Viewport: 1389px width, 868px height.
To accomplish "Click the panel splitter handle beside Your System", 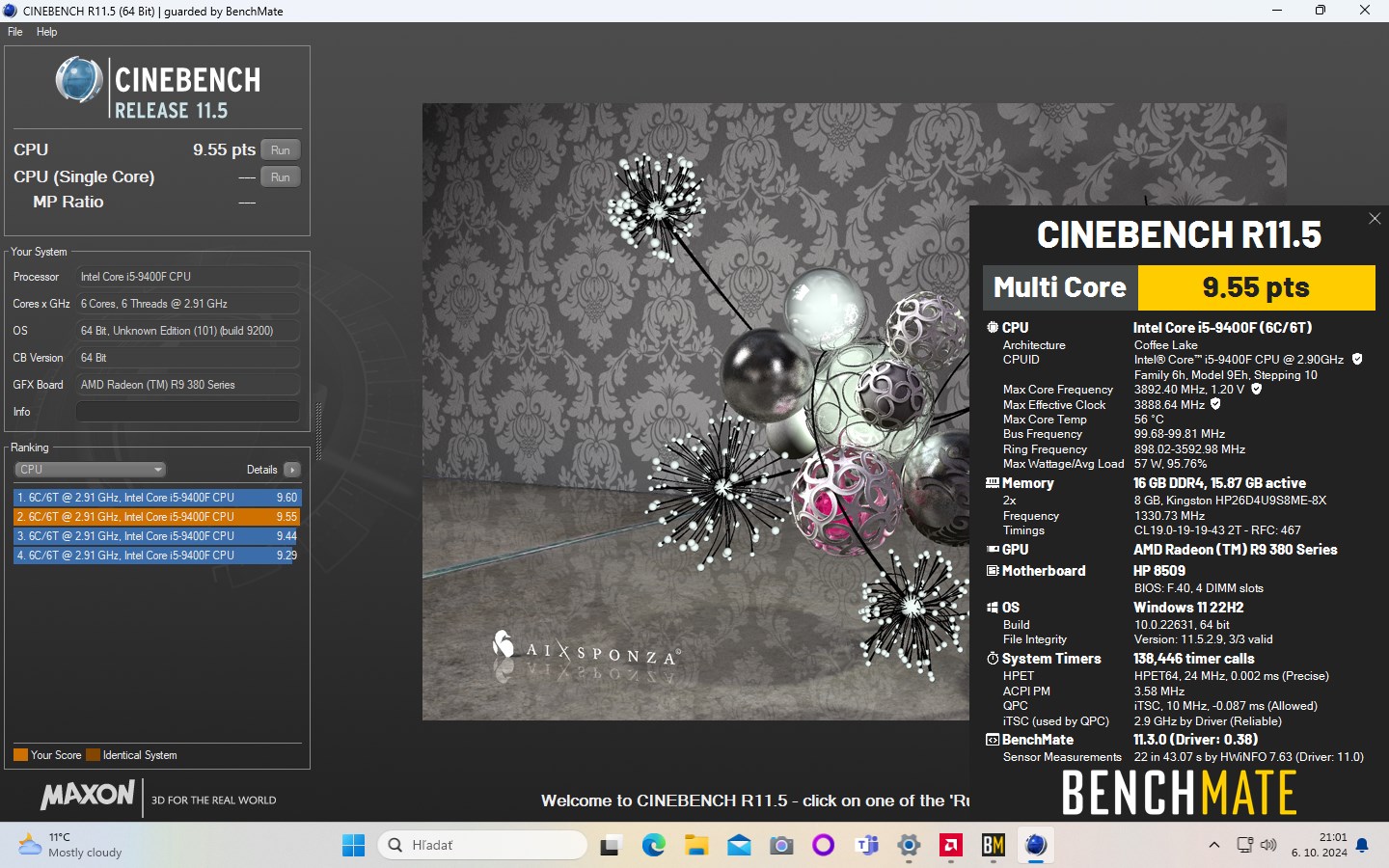I will pyautogui.click(x=318, y=431).
